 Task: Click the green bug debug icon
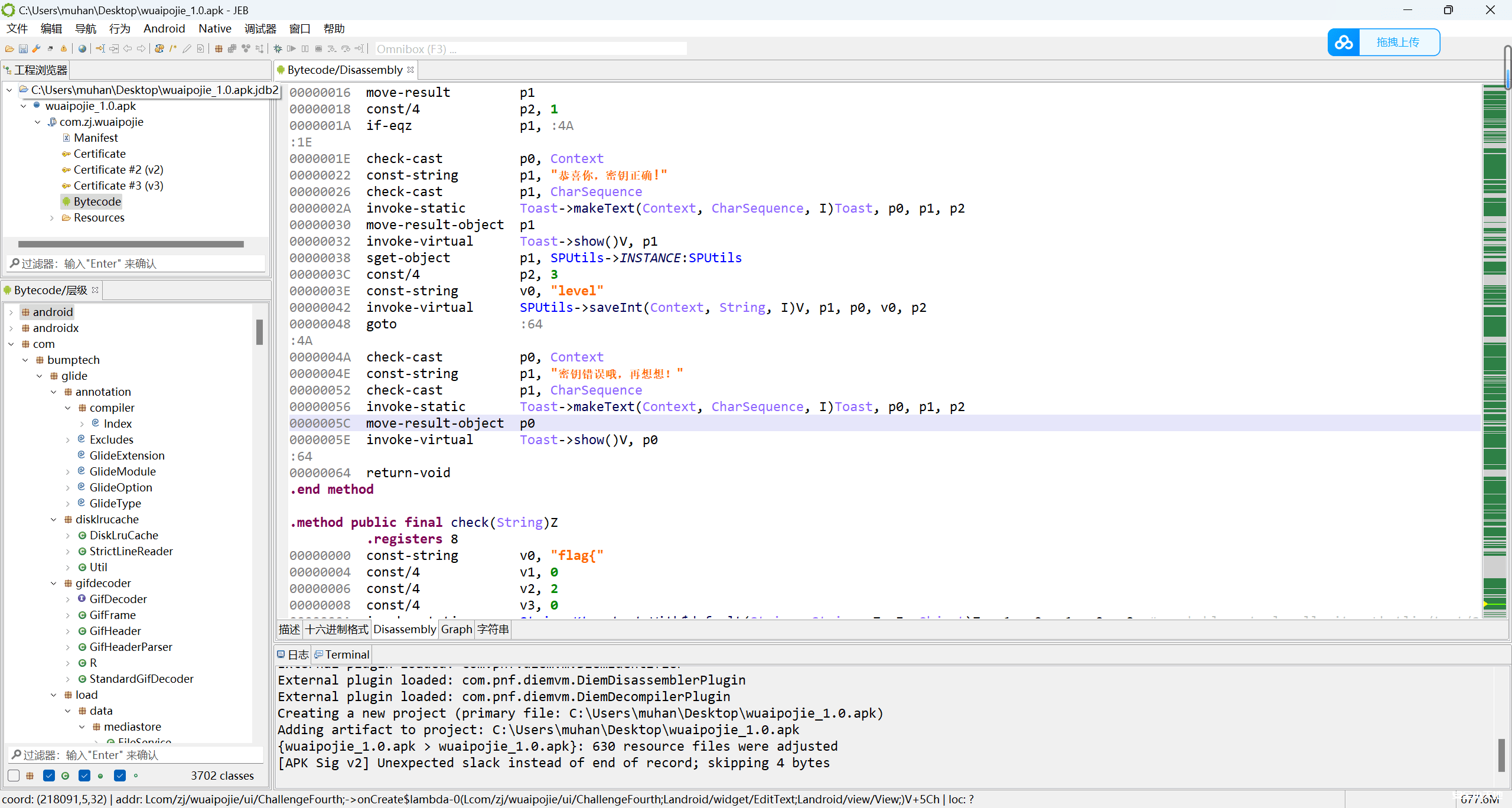[x=278, y=48]
